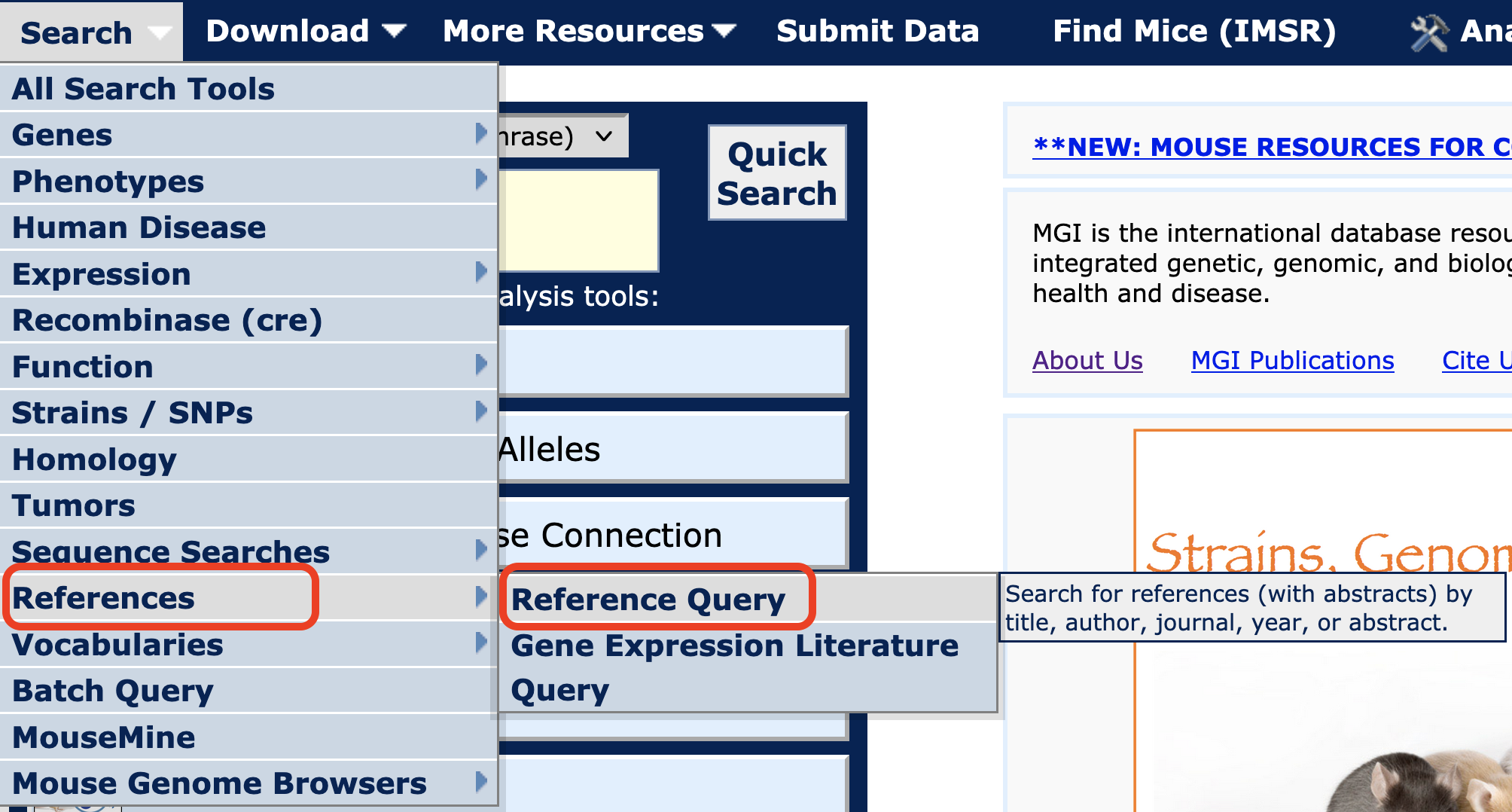Screen dimensions: 1512x812
Task: Open the More Resources dropdown menu
Action: coord(588,32)
